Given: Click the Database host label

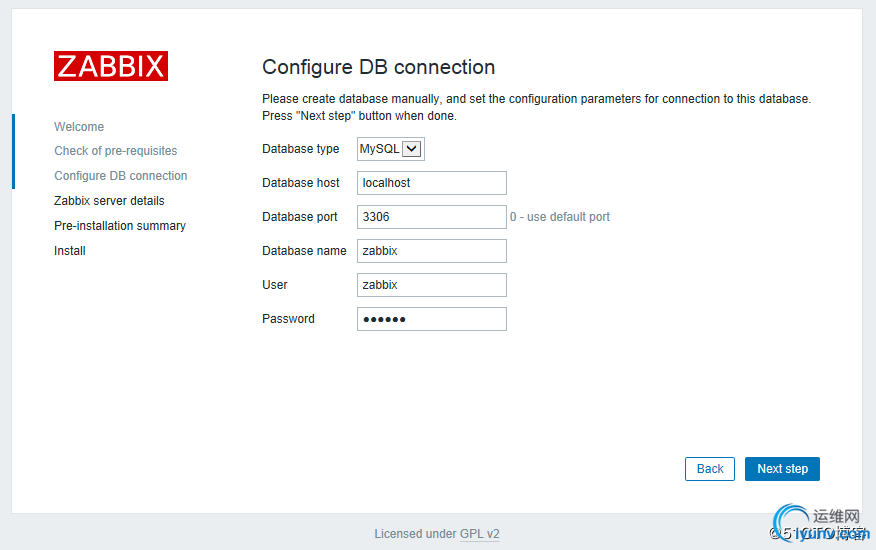Looking at the screenshot, I should pos(301,183).
